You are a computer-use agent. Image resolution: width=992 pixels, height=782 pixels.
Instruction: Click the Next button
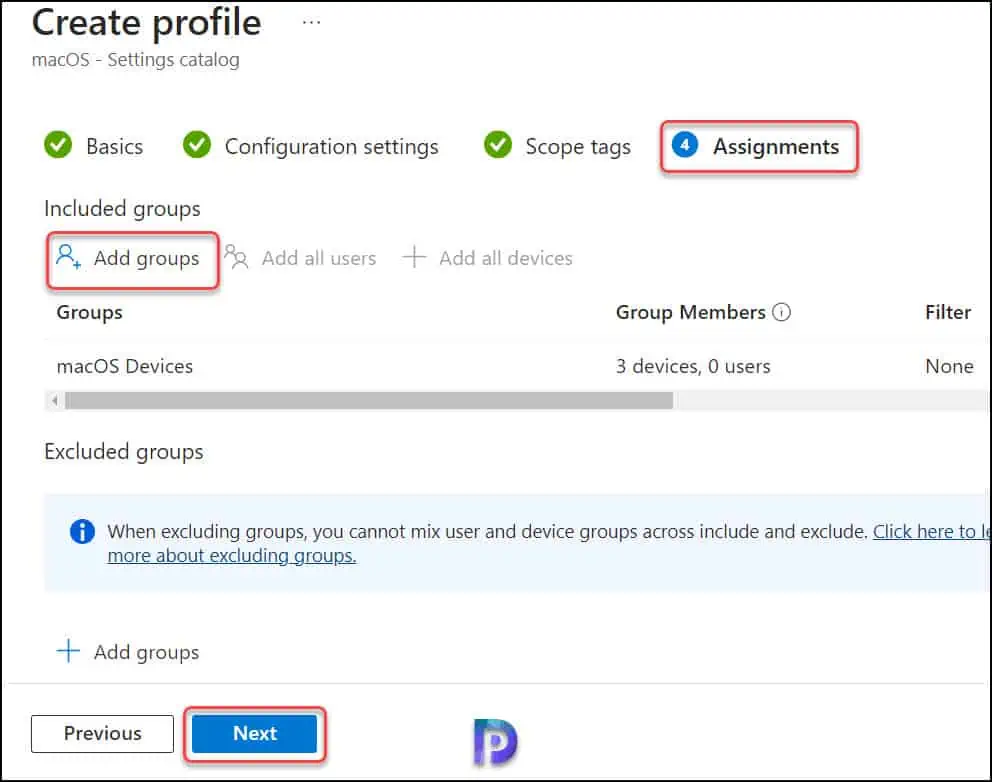(254, 733)
